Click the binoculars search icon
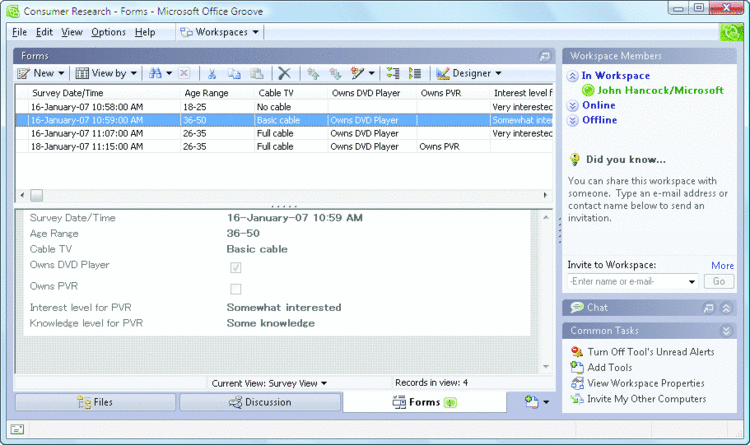 click(x=155, y=73)
